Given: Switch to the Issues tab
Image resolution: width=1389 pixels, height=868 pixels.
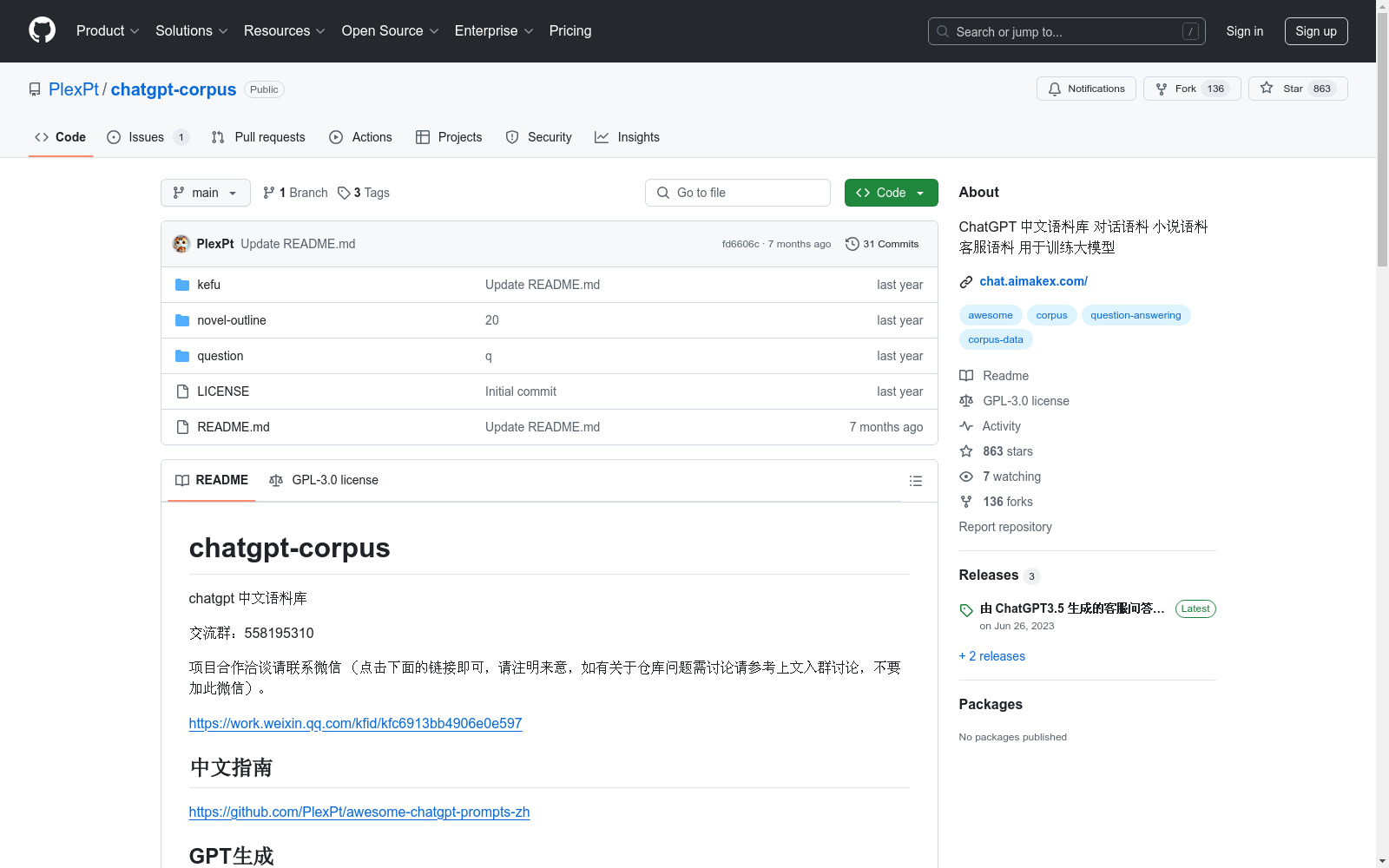Looking at the screenshot, I should (148, 137).
